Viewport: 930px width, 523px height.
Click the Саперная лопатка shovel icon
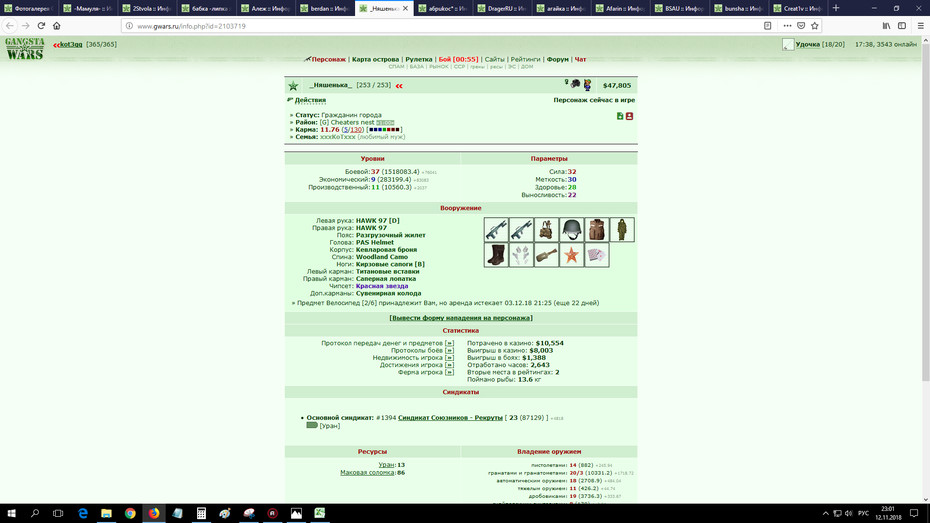point(546,255)
